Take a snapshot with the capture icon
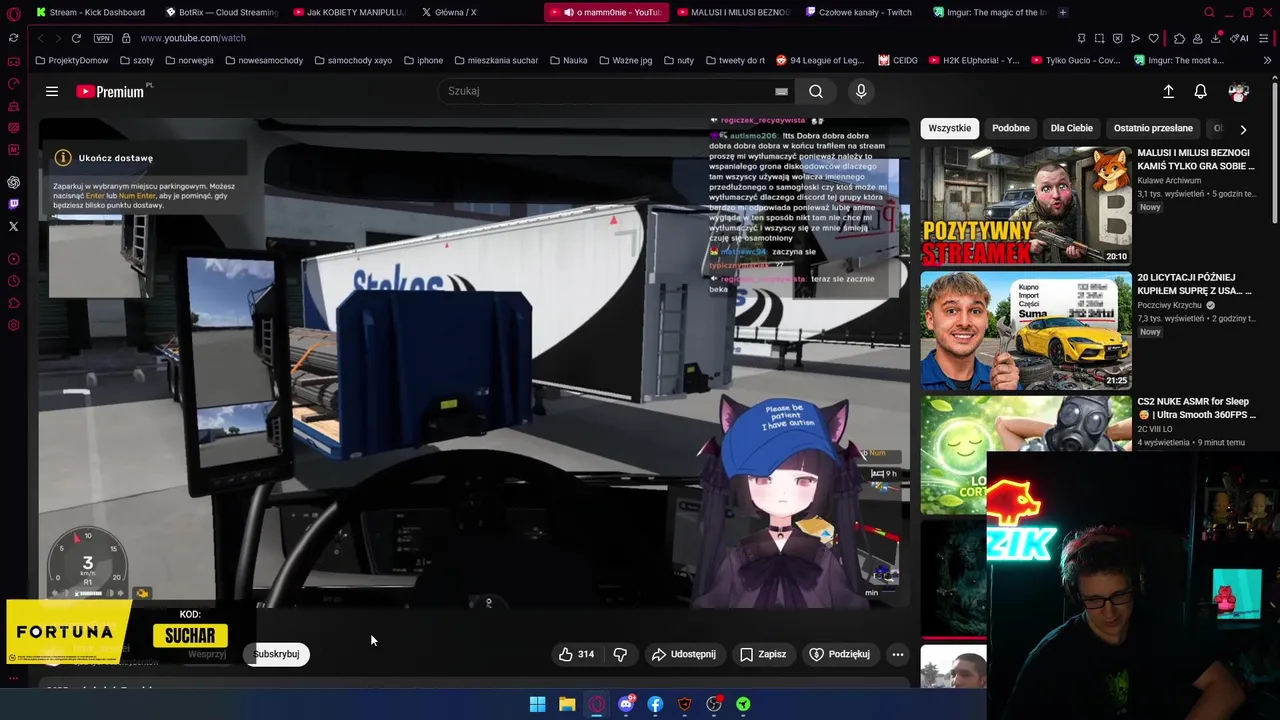 tap(1099, 38)
